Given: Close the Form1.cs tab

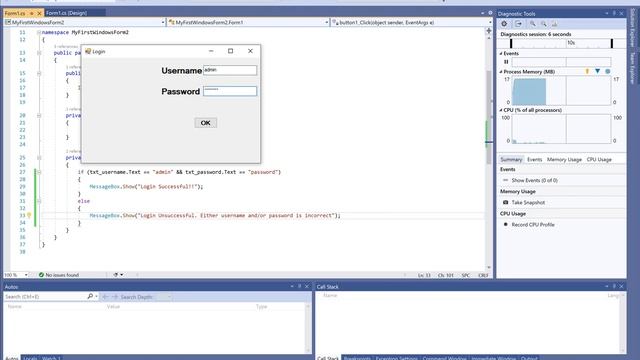Looking at the screenshot, I should pos(39,13).
